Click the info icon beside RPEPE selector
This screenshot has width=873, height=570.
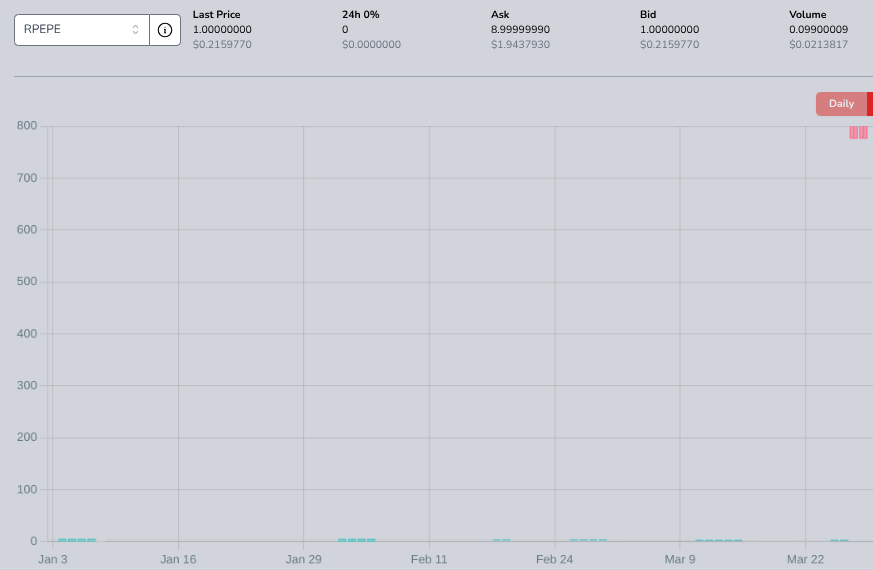click(165, 30)
